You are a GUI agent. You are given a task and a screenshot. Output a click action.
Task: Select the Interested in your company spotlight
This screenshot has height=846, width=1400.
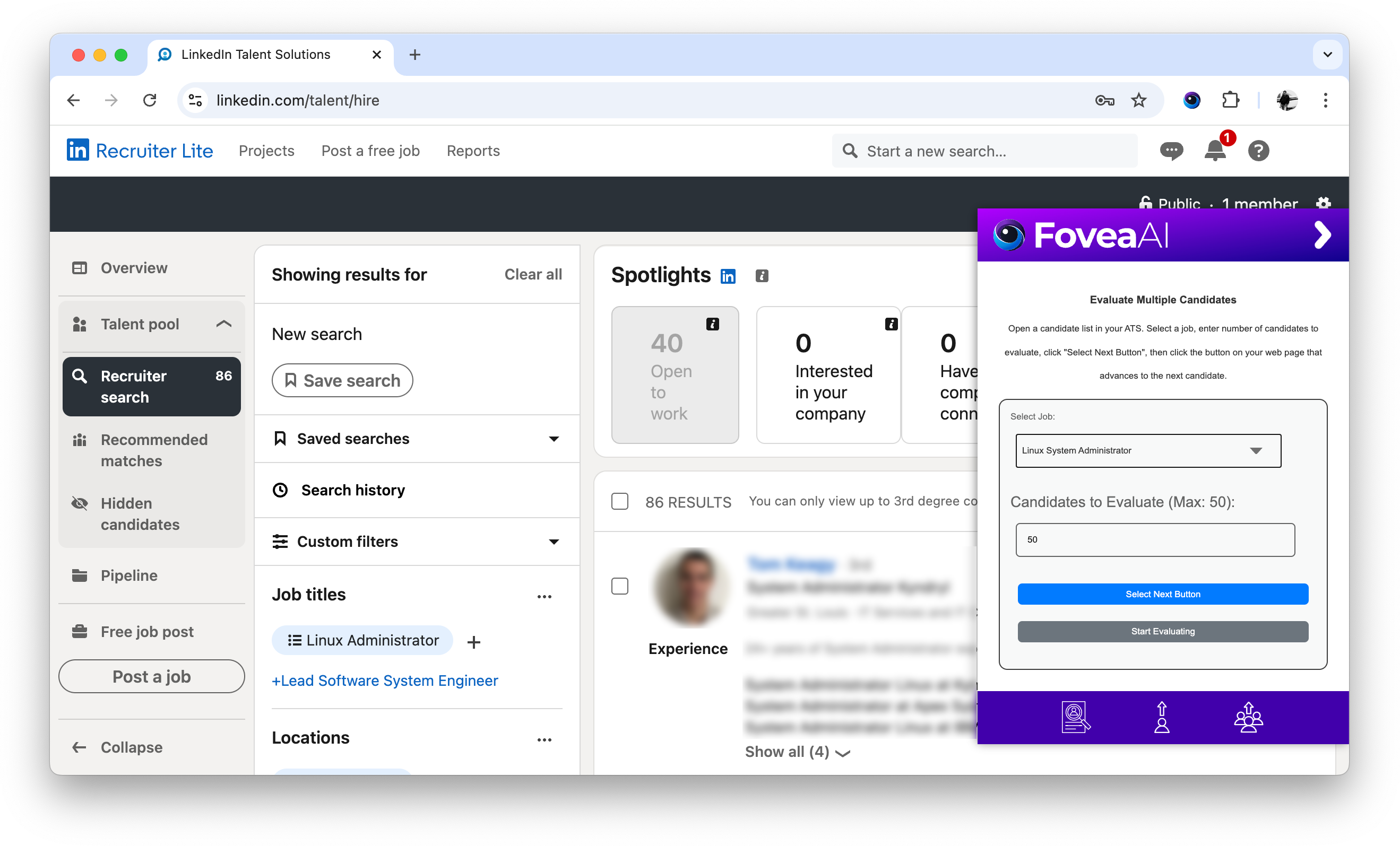click(828, 375)
